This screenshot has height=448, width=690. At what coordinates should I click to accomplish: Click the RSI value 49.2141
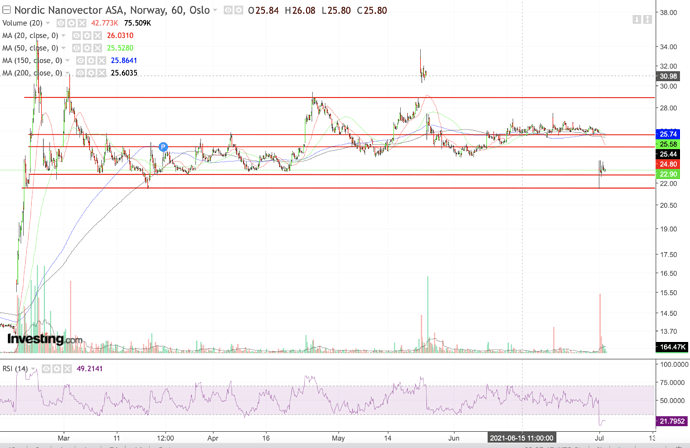(90, 369)
